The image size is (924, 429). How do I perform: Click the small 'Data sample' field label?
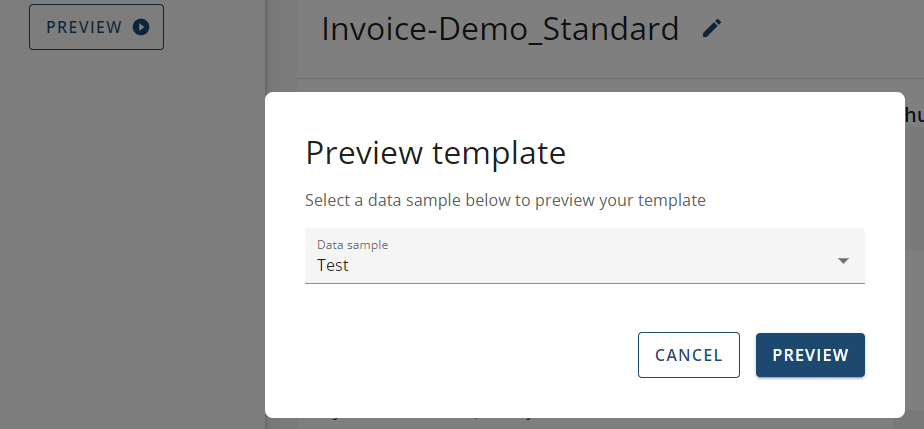coord(352,244)
